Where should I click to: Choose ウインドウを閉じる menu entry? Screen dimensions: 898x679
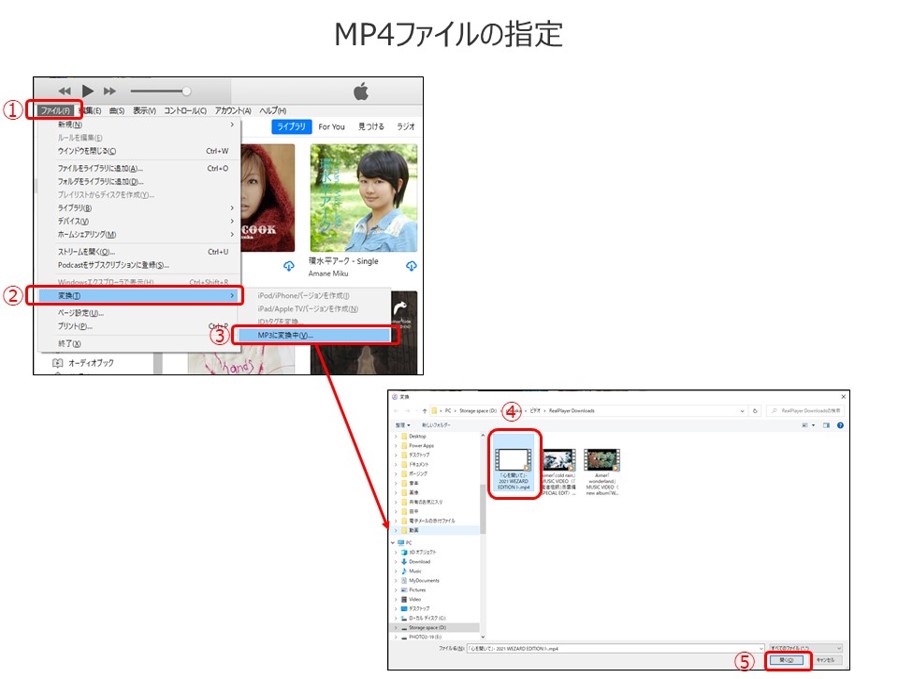(139, 151)
